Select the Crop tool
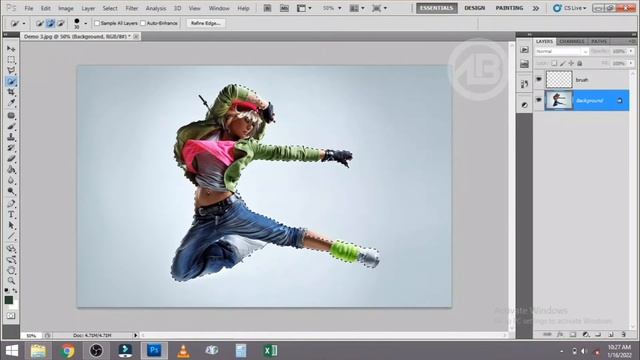Image resolution: width=640 pixels, height=360 pixels. 11,92
